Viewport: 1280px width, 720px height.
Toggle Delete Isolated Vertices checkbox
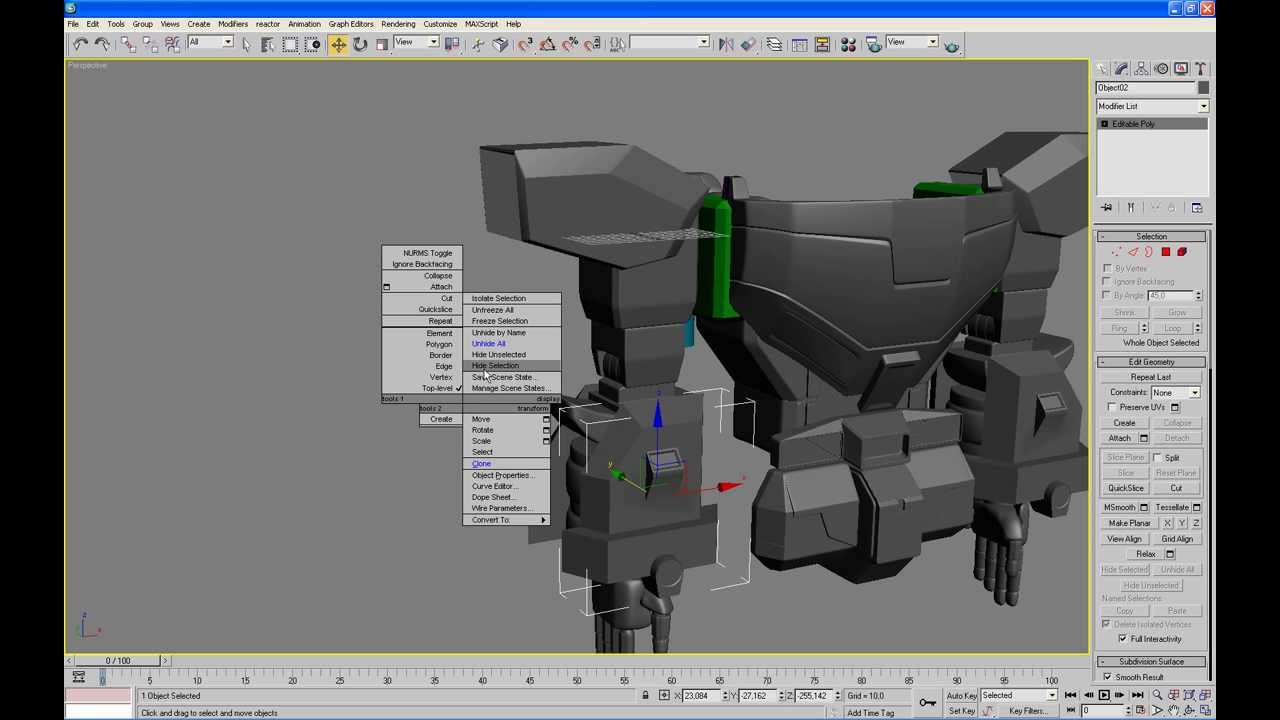tap(1106, 624)
